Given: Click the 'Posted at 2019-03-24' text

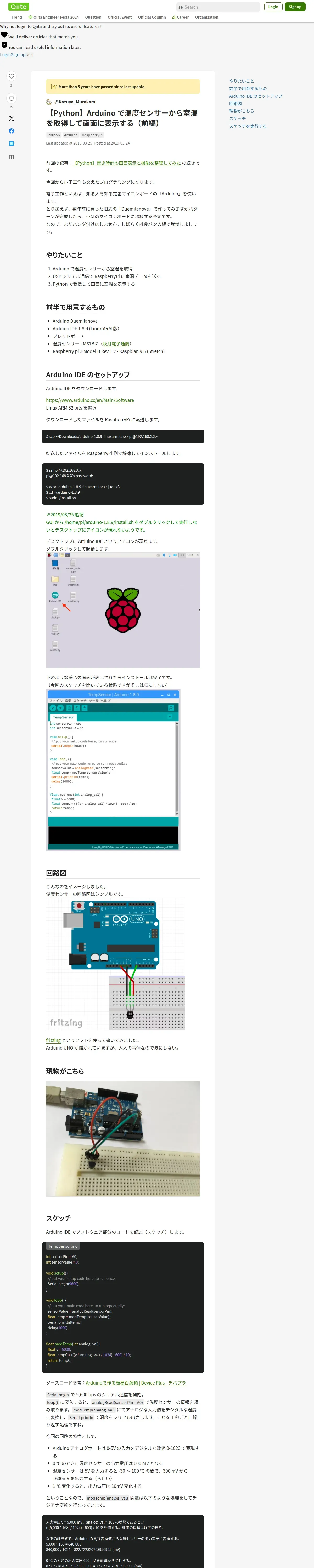Looking at the screenshot, I should tap(112, 143).
